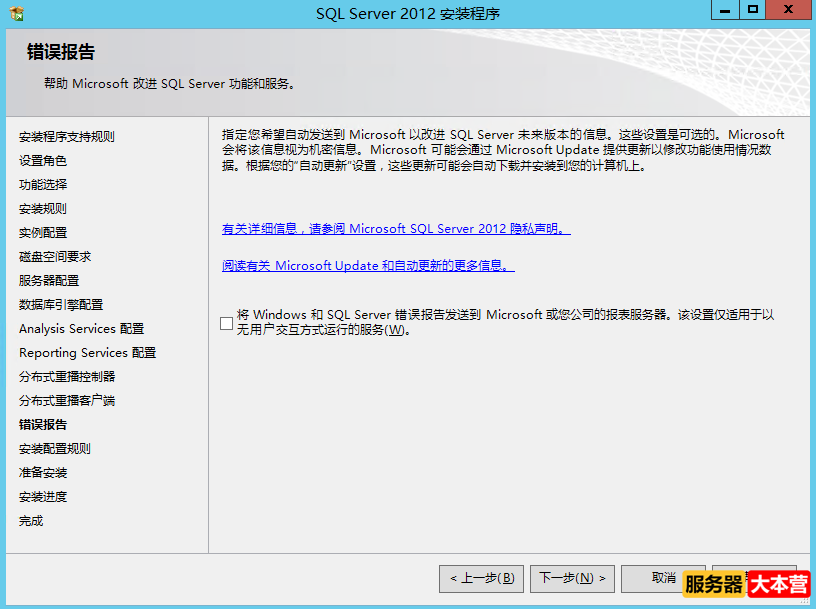816x609 pixels.
Task: Select the Analysis Services 配置 step
Action: tap(82, 328)
